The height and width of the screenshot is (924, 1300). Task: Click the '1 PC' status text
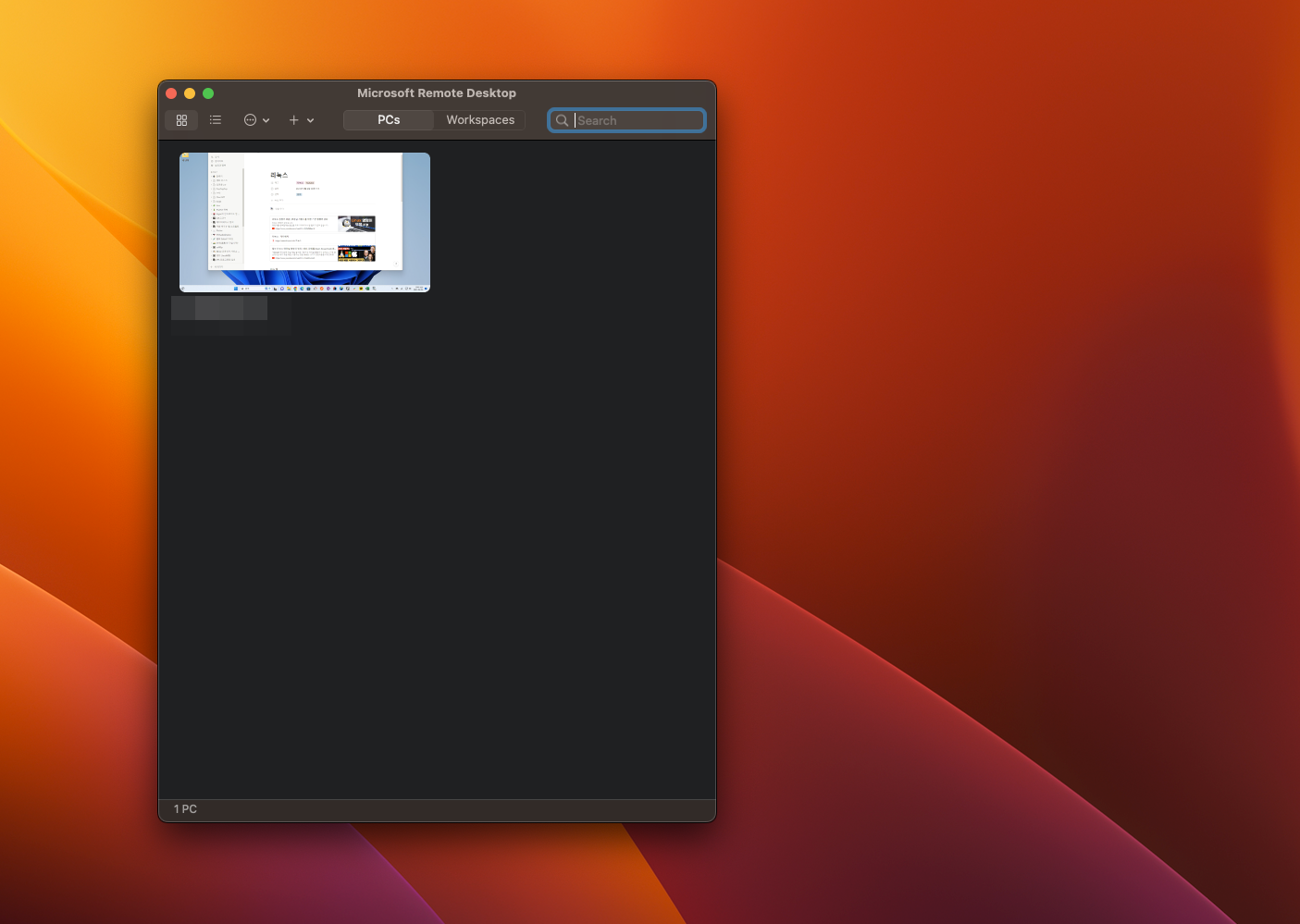(185, 809)
